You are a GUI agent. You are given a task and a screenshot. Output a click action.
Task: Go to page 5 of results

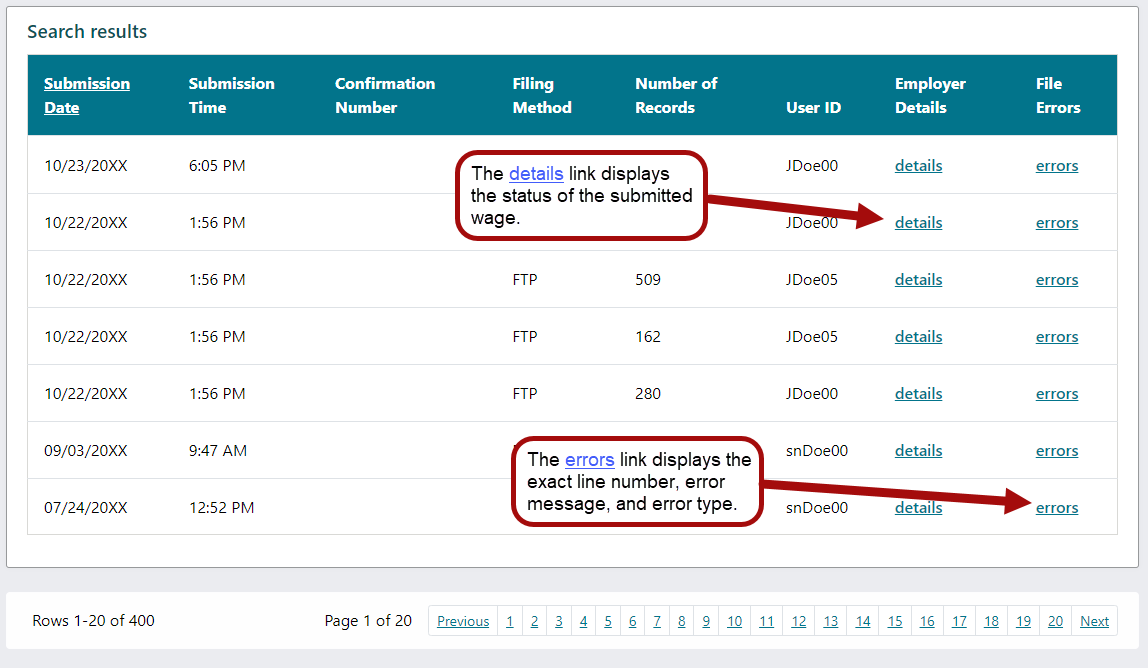point(607,621)
